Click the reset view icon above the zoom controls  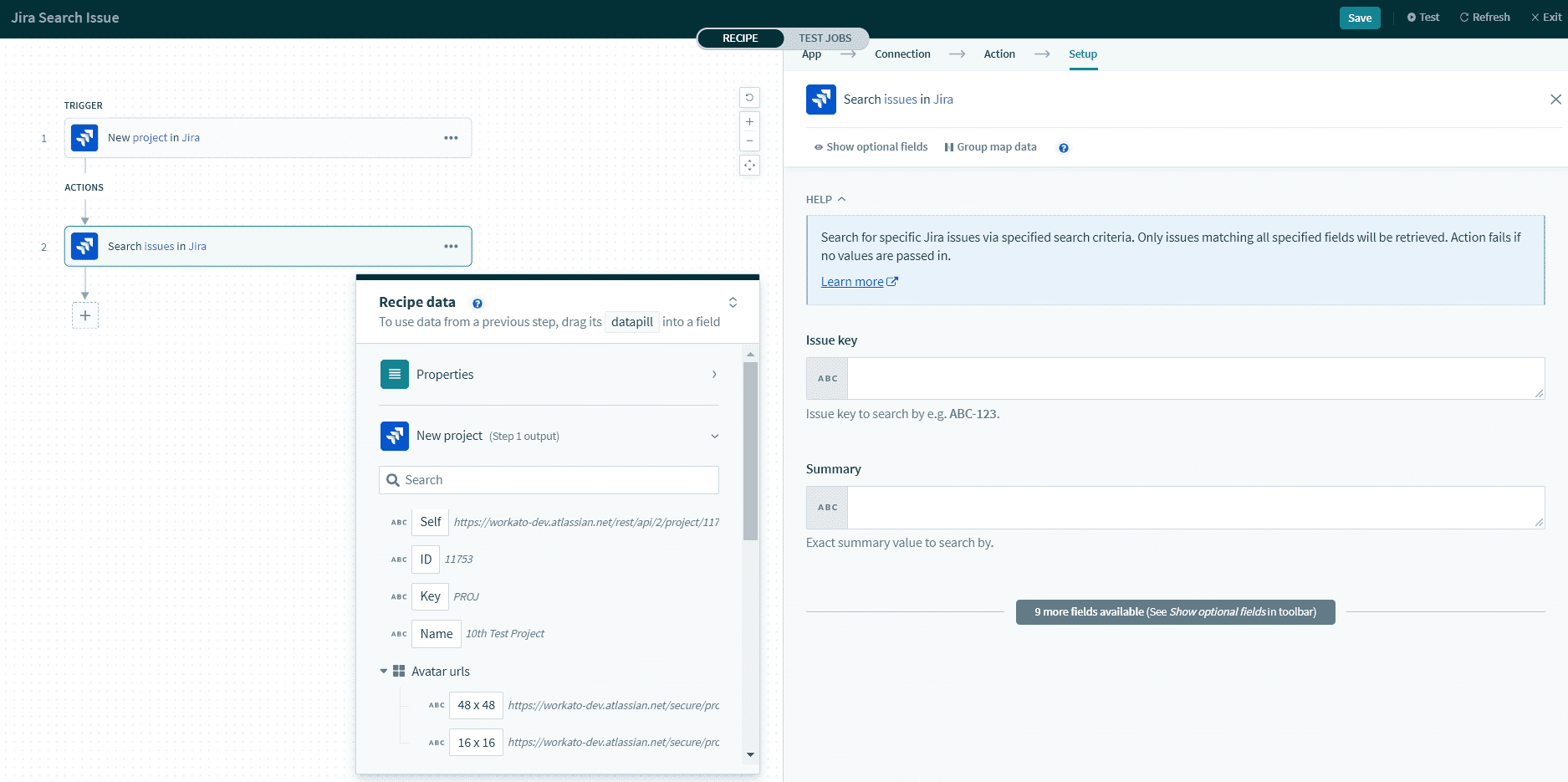click(x=749, y=97)
